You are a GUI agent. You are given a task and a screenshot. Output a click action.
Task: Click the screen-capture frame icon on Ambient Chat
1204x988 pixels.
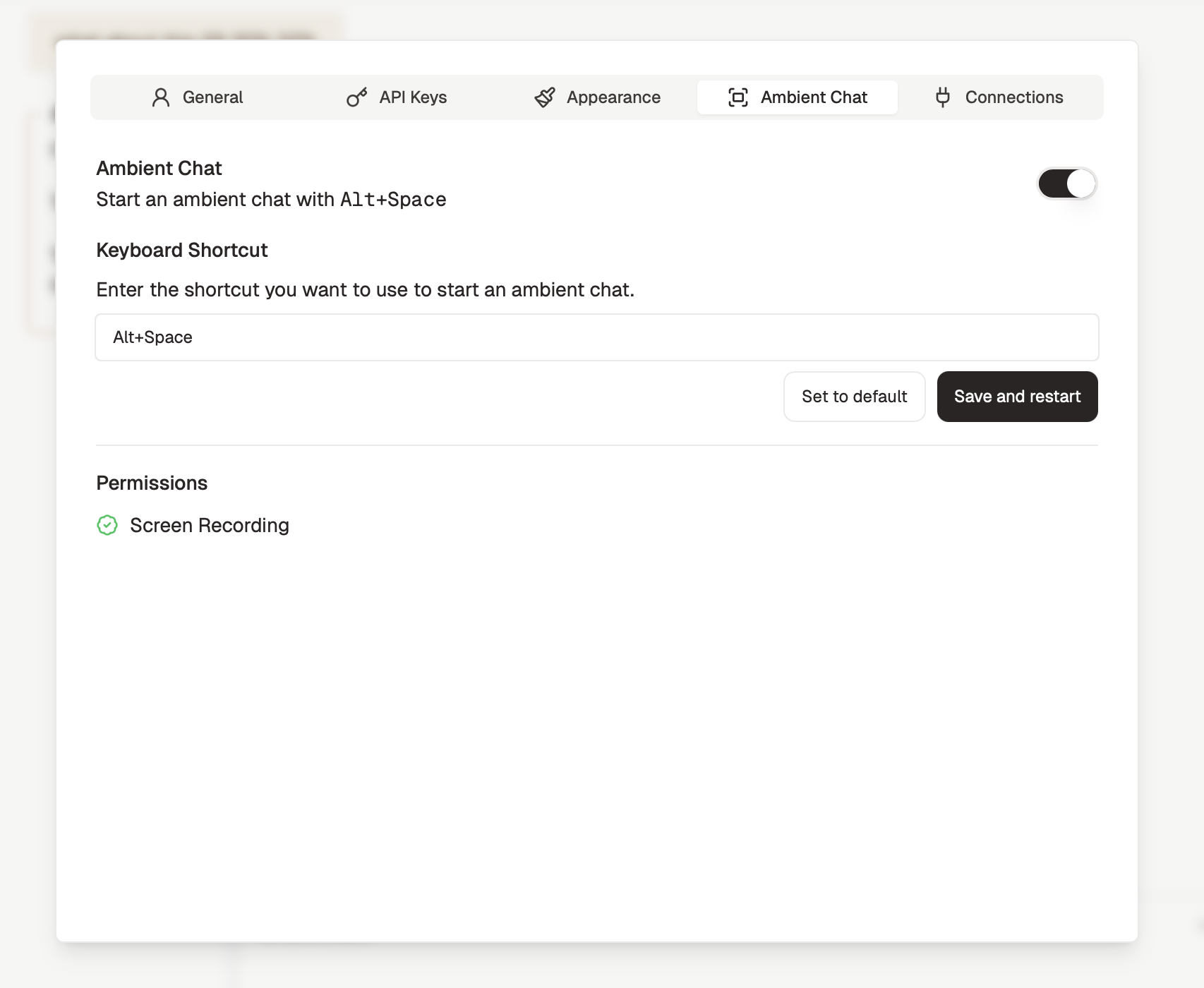[737, 97]
